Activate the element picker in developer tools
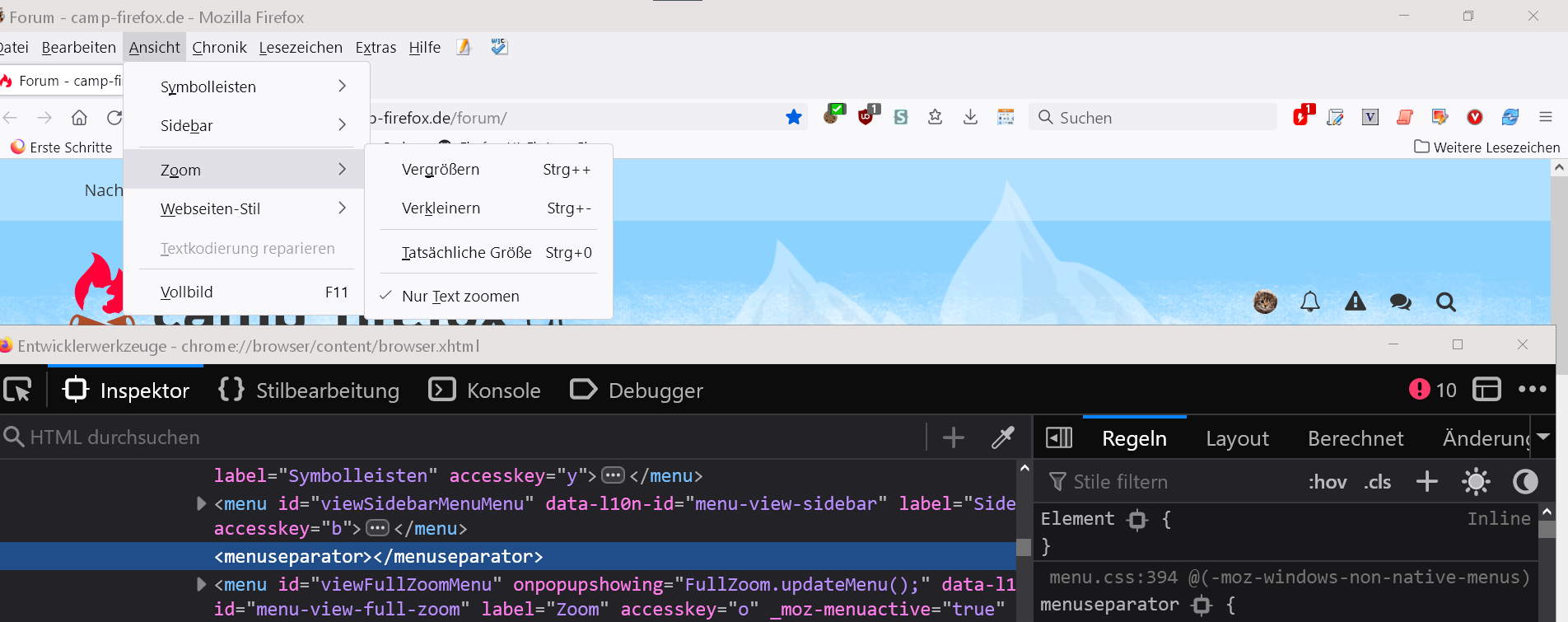This screenshot has width=1568, height=622. (x=17, y=390)
